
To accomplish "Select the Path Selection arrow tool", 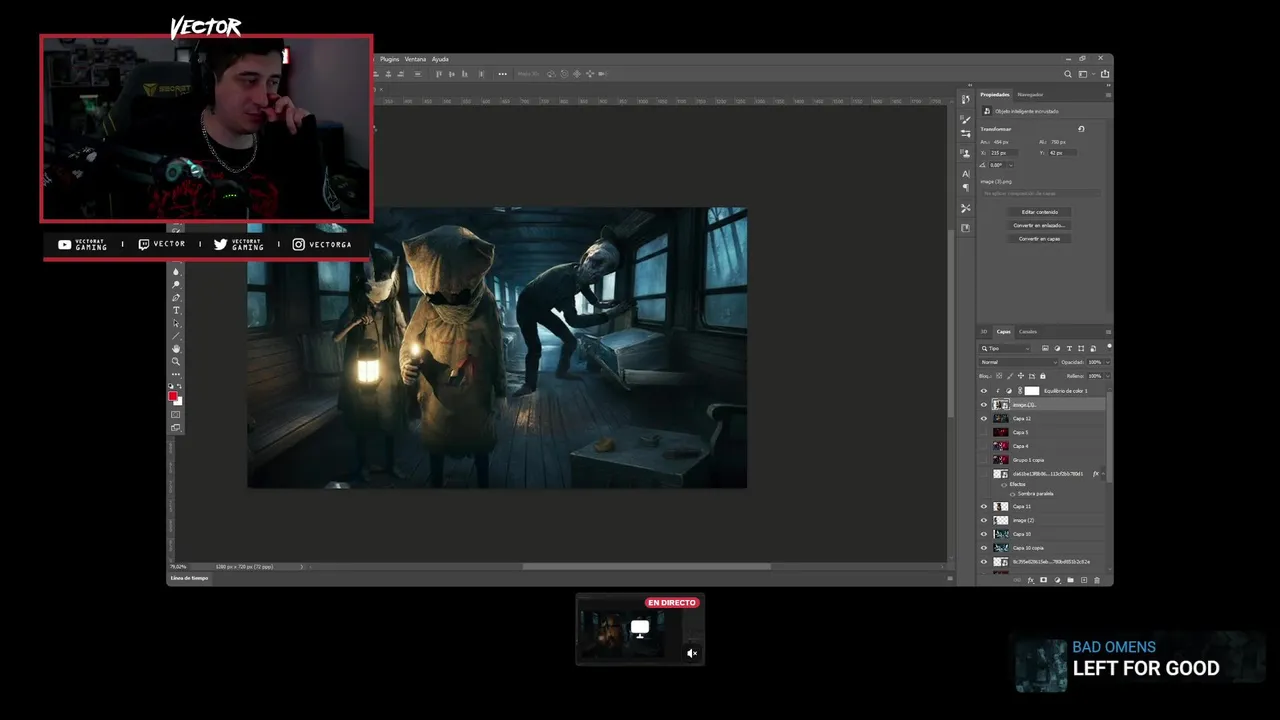I will tap(176, 323).
